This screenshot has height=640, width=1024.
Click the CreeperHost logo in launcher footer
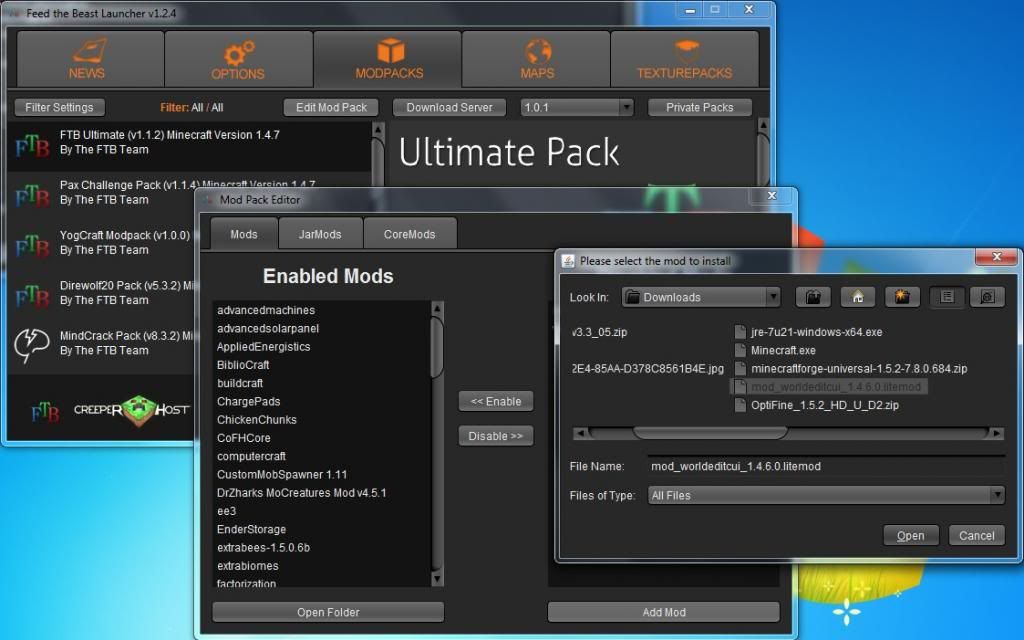131,409
